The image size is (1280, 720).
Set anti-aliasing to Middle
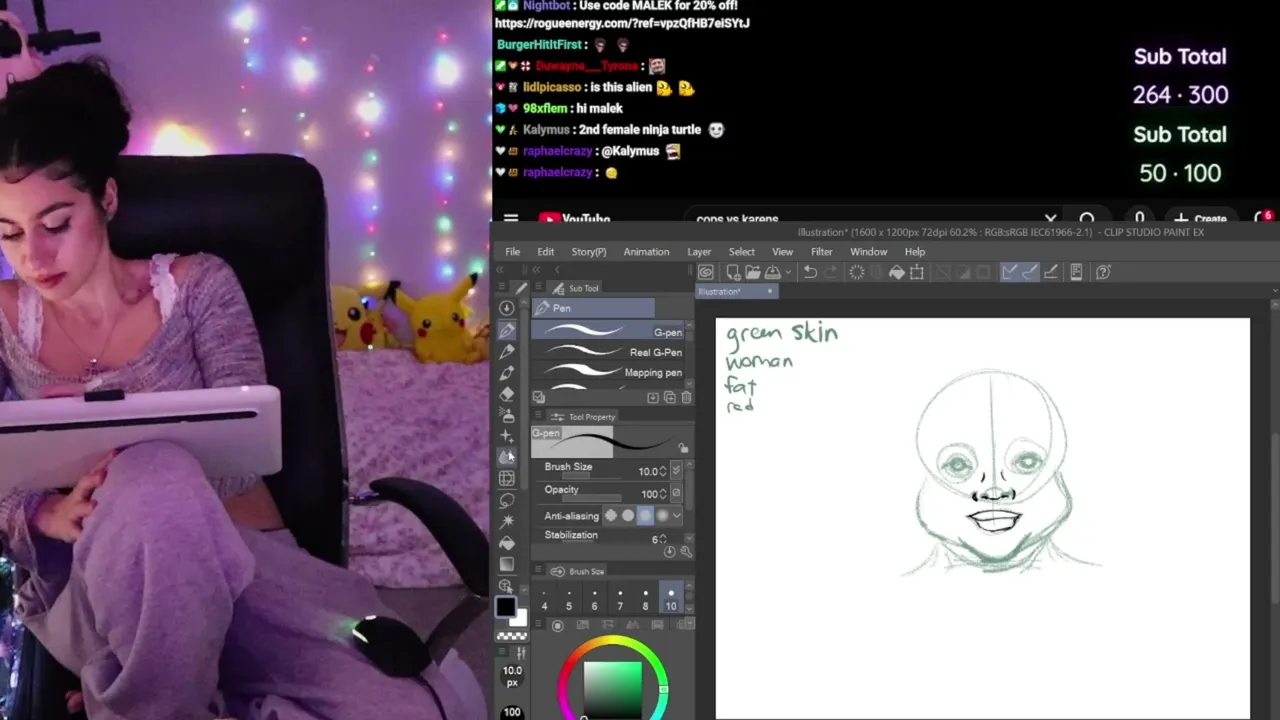click(645, 515)
